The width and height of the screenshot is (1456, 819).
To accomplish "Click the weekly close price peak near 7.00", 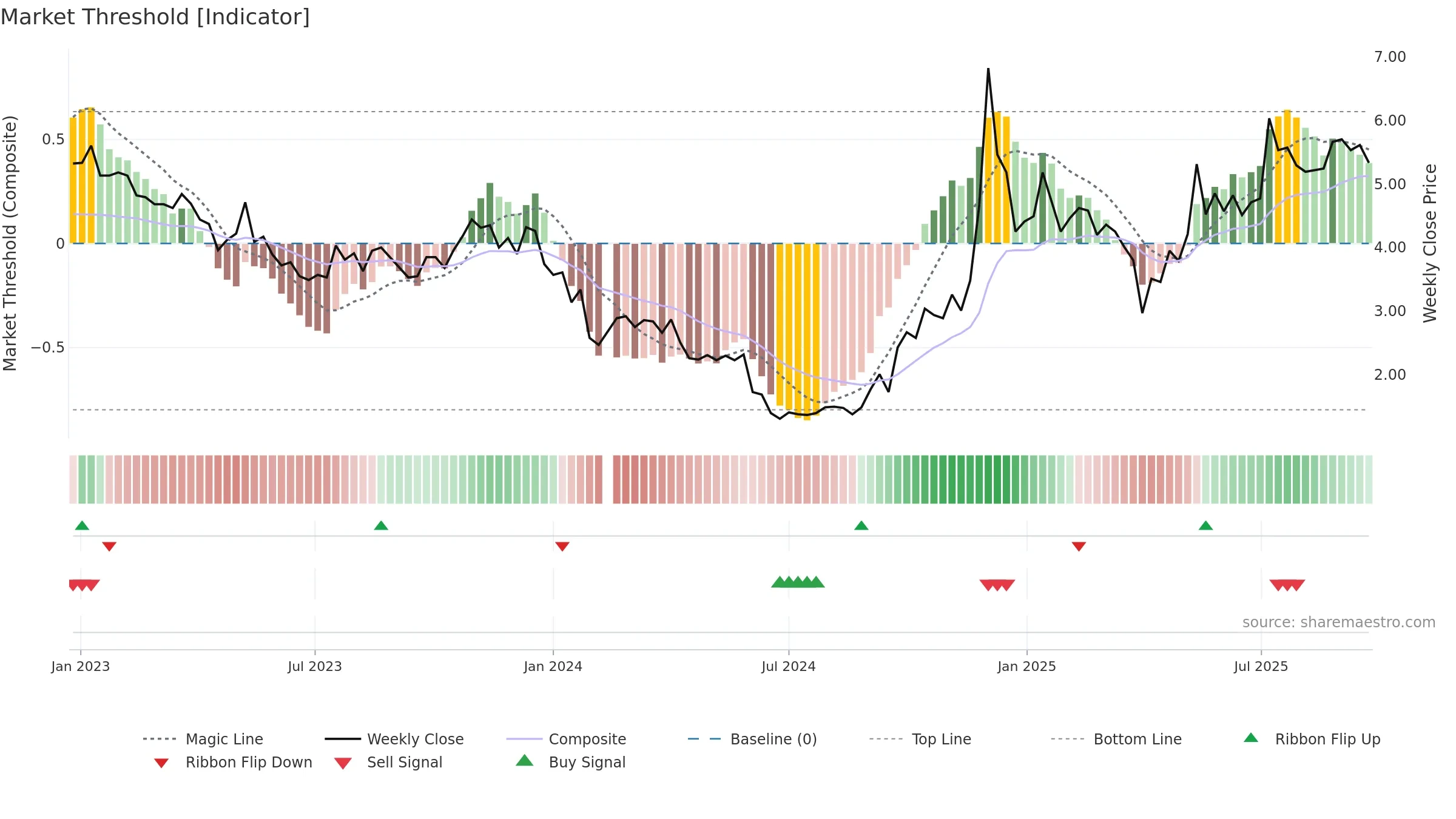I will pos(988,69).
